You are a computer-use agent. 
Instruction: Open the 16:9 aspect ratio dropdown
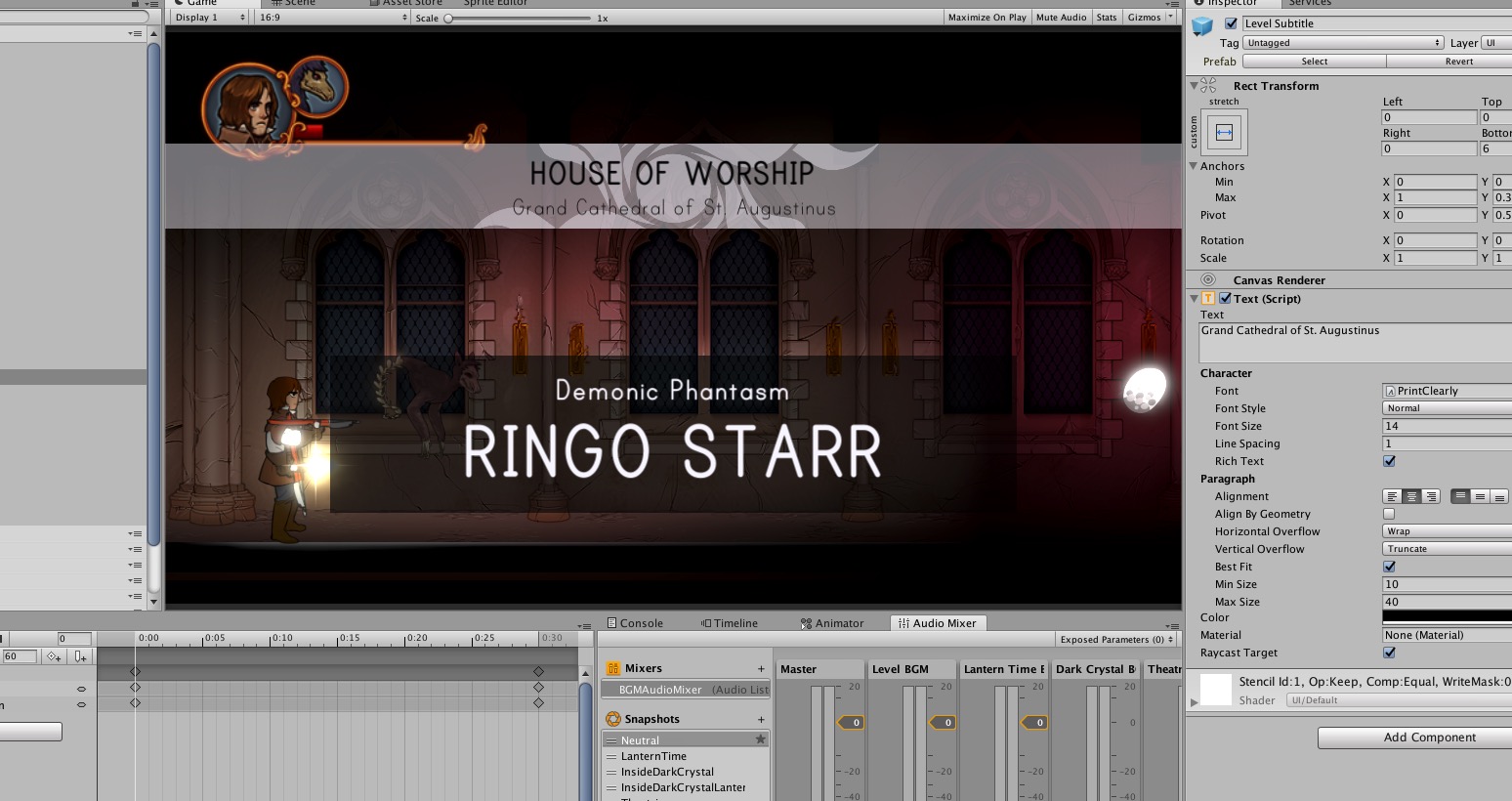pos(332,18)
